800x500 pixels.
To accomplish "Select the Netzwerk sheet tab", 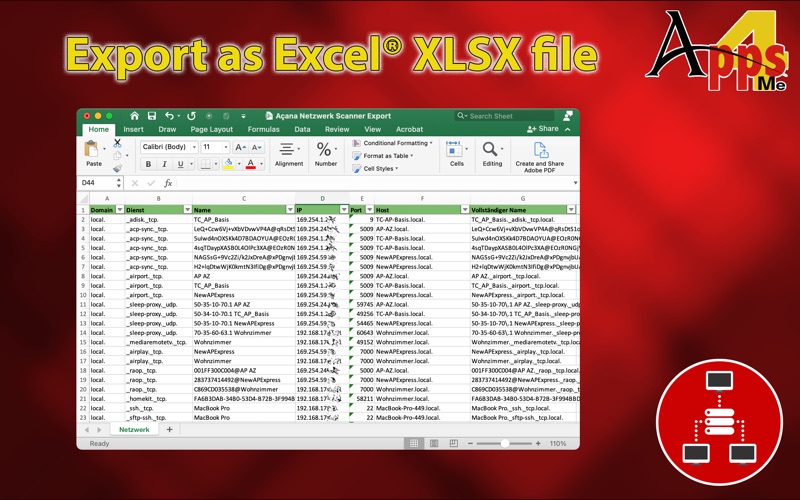I will 134,430.
